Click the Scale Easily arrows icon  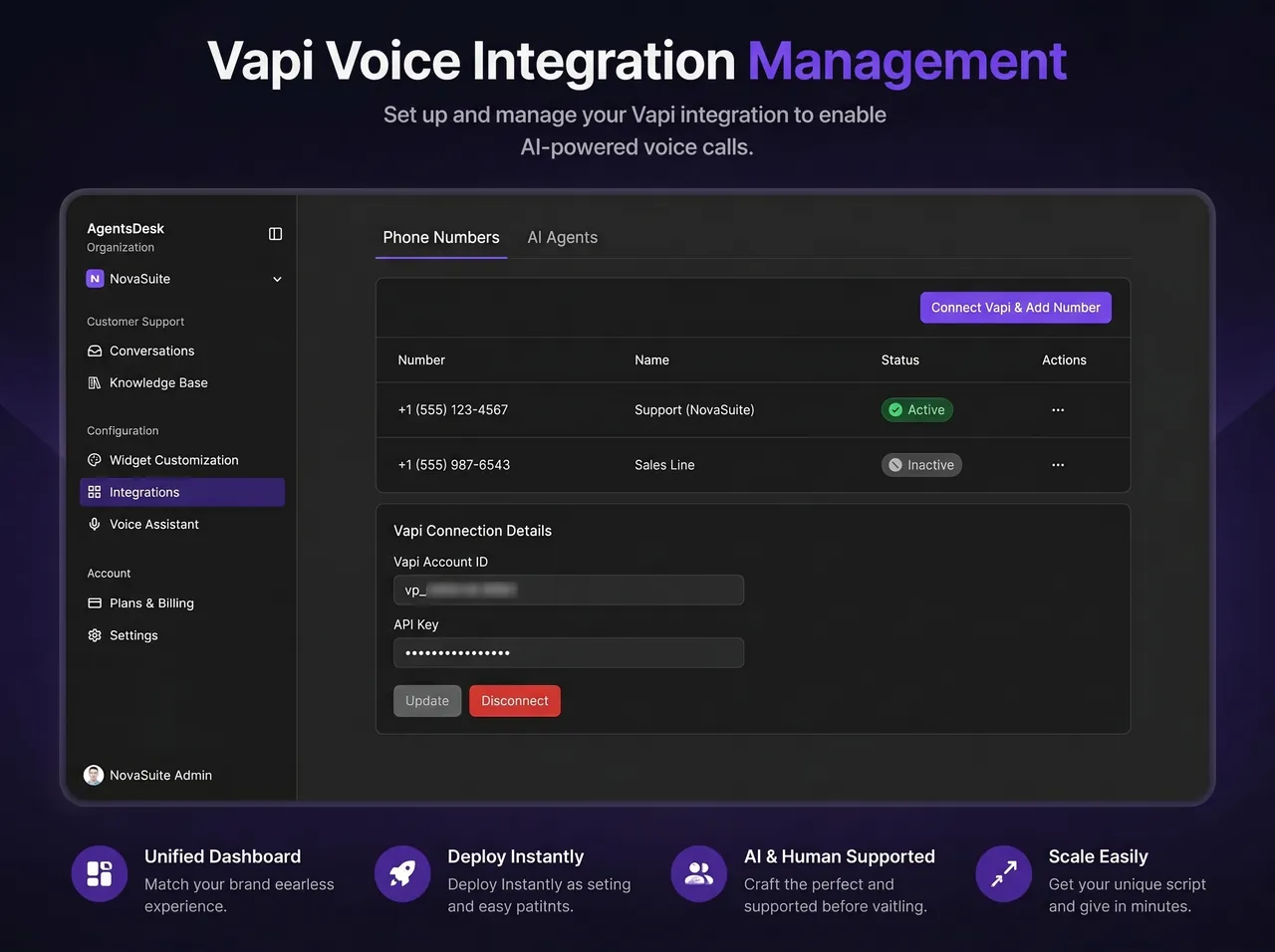pyautogui.click(x=1004, y=873)
